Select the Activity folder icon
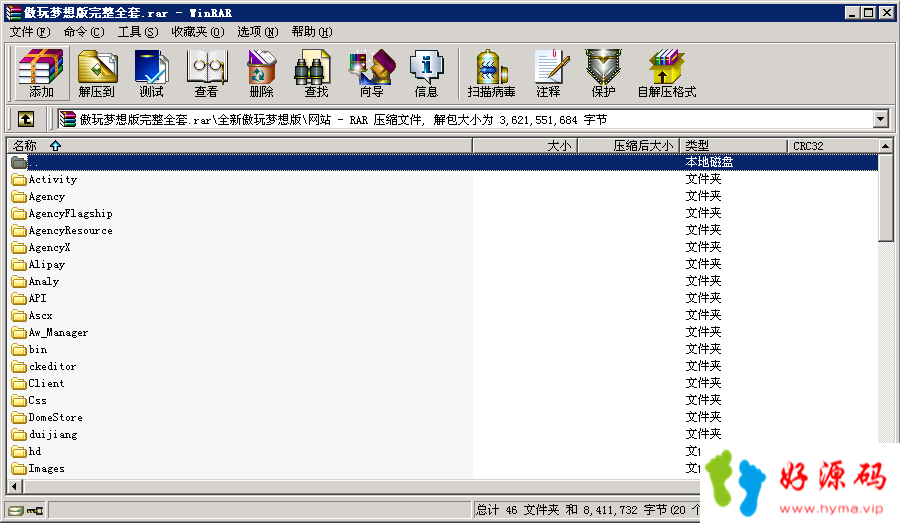The image size is (900, 523). coord(20,180)
